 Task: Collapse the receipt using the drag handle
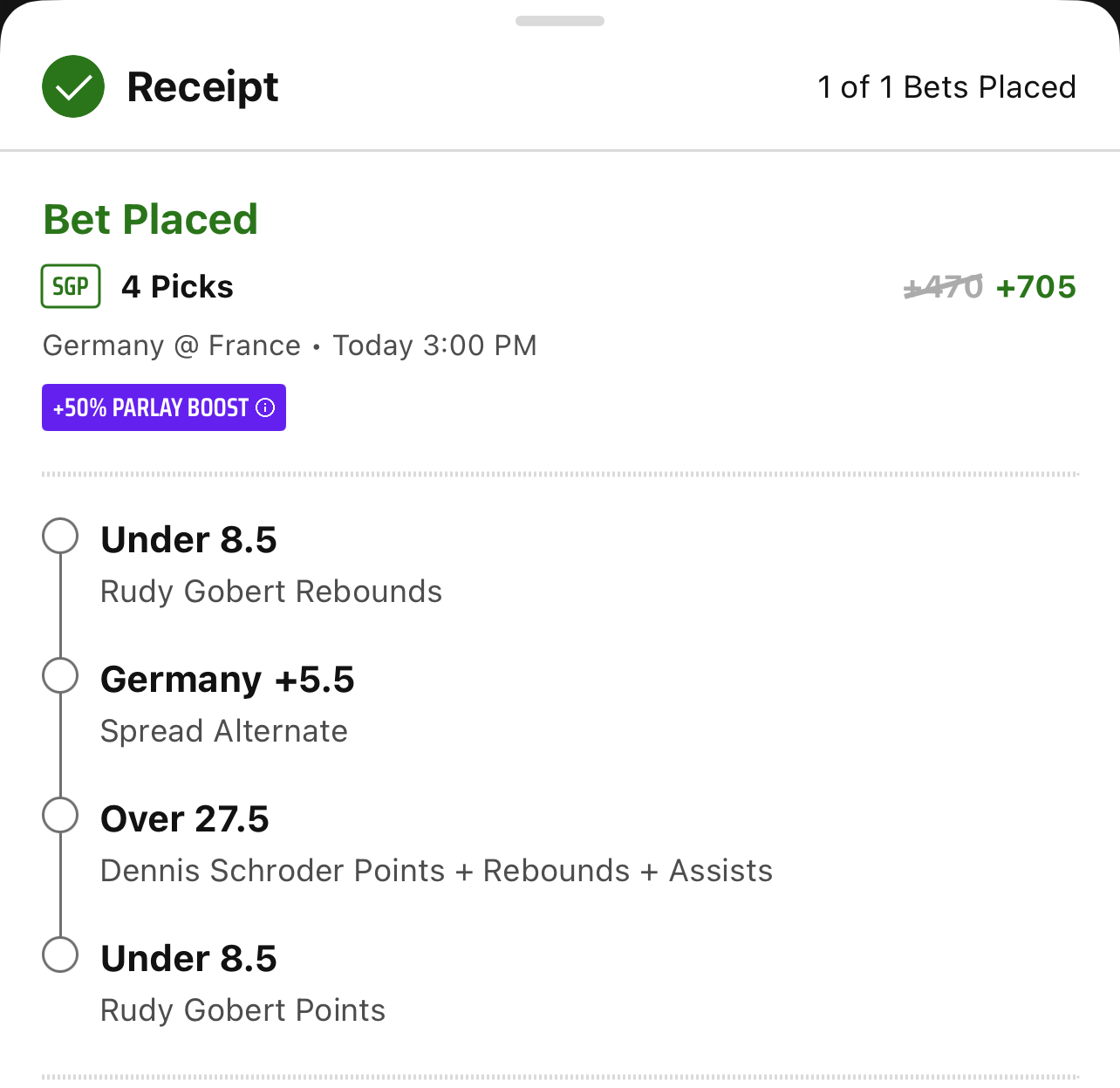pyautogui.click(x=559, y=19)
